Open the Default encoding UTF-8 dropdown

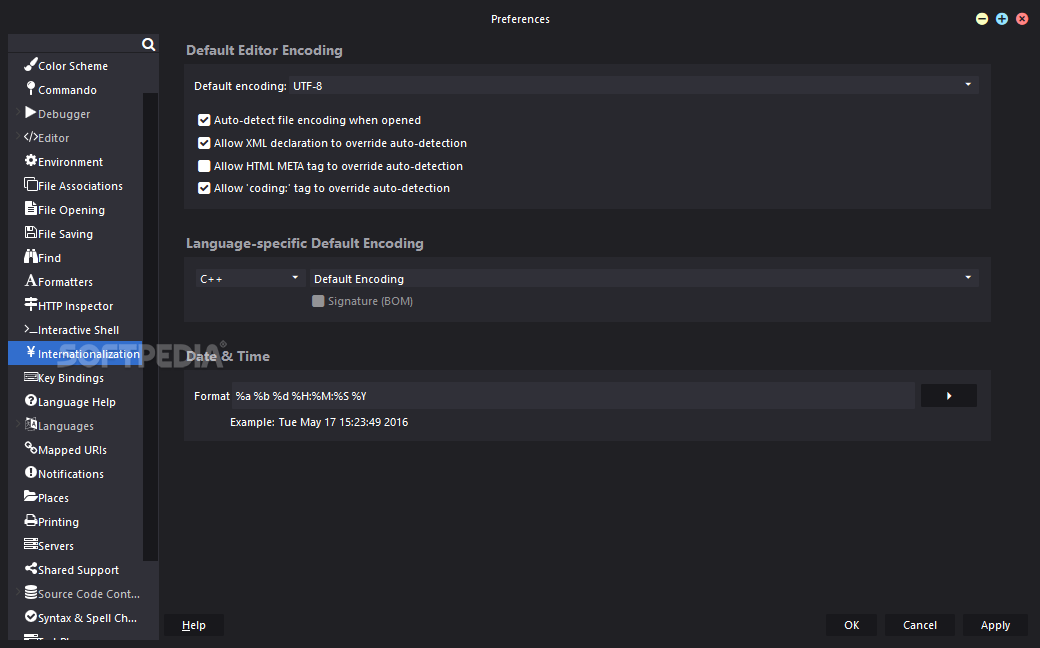(x=633, y=86)
